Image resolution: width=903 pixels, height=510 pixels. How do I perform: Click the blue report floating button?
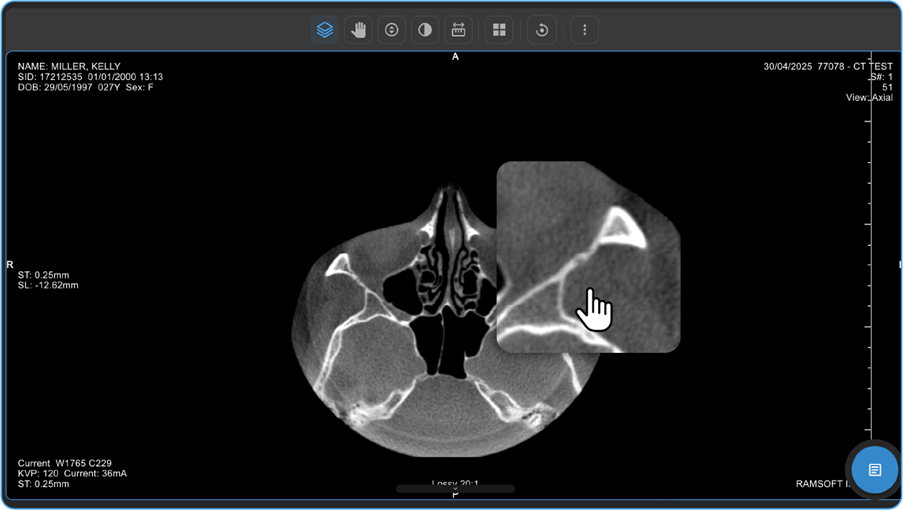coord(874,469)
